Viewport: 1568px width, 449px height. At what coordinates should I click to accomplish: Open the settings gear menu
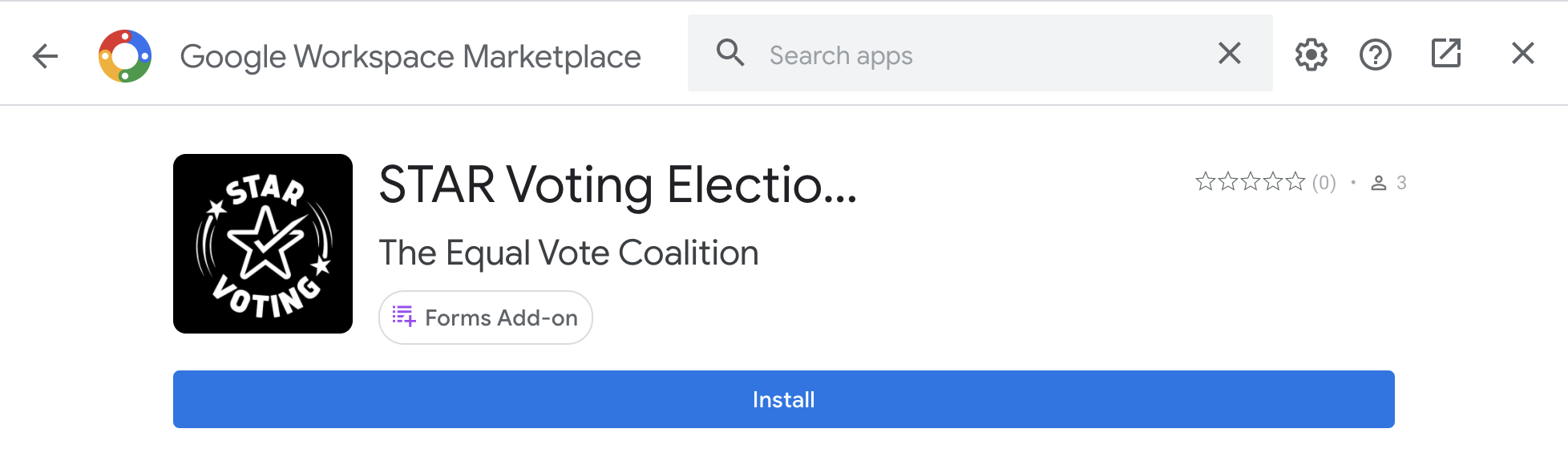click(1311, 55)
